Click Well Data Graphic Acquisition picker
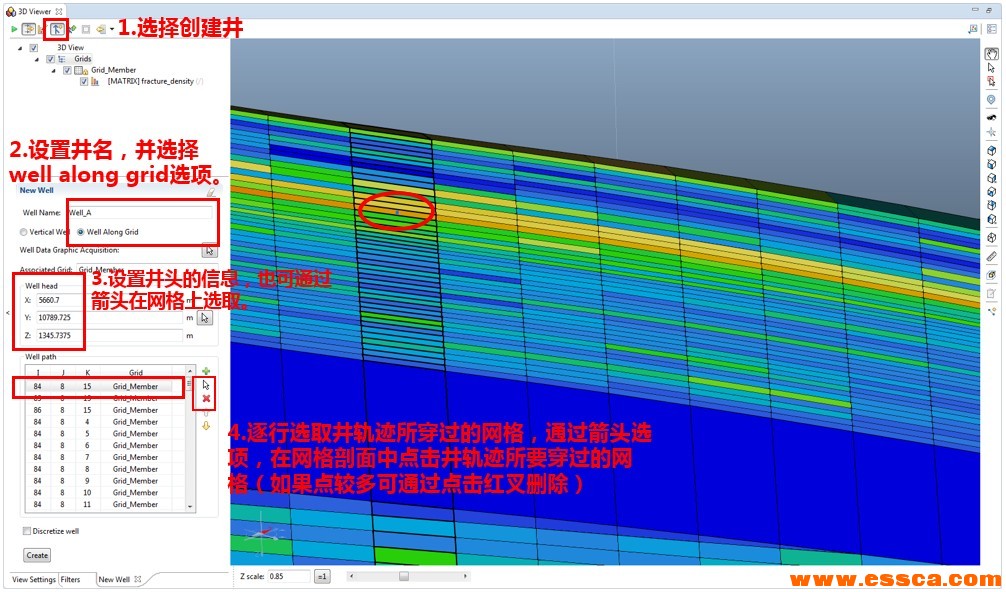 pos(209,250)
